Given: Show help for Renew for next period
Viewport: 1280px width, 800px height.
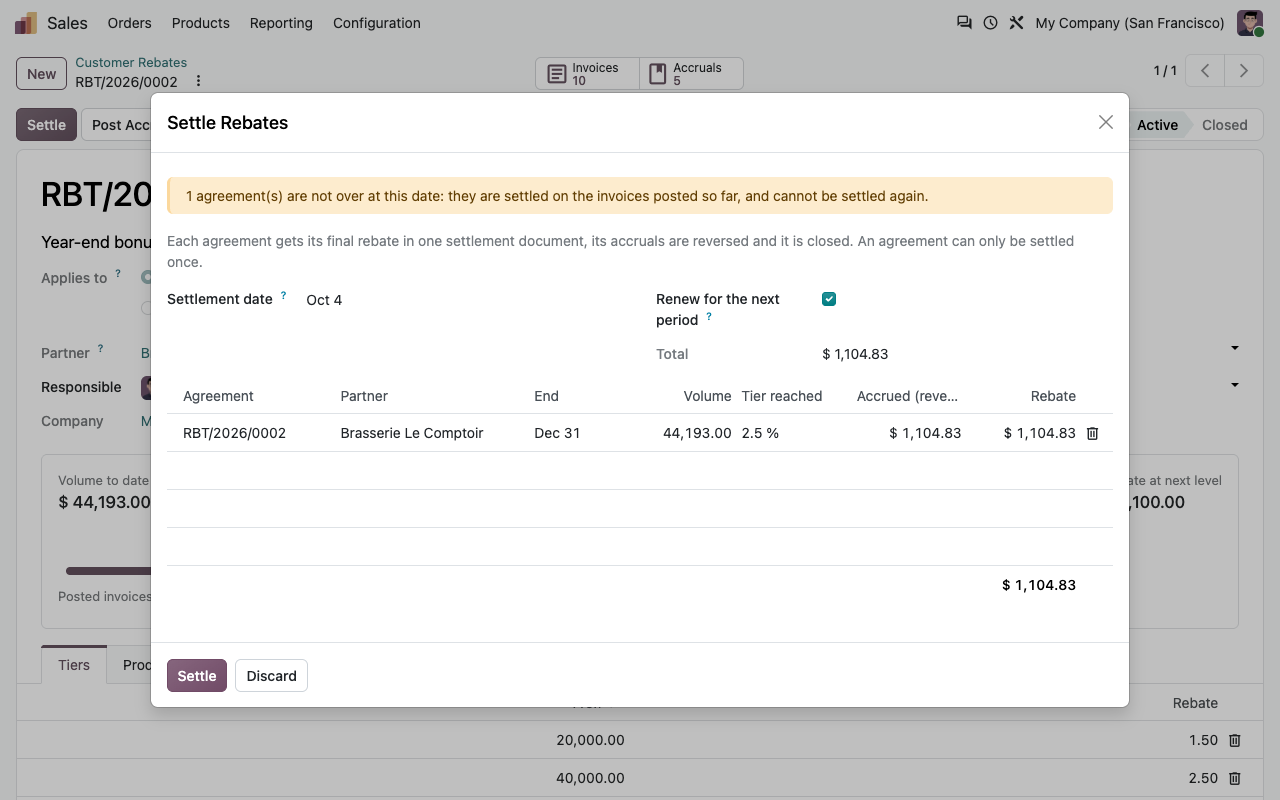Looking at the screenshot, I should click(x=709, y=317).
